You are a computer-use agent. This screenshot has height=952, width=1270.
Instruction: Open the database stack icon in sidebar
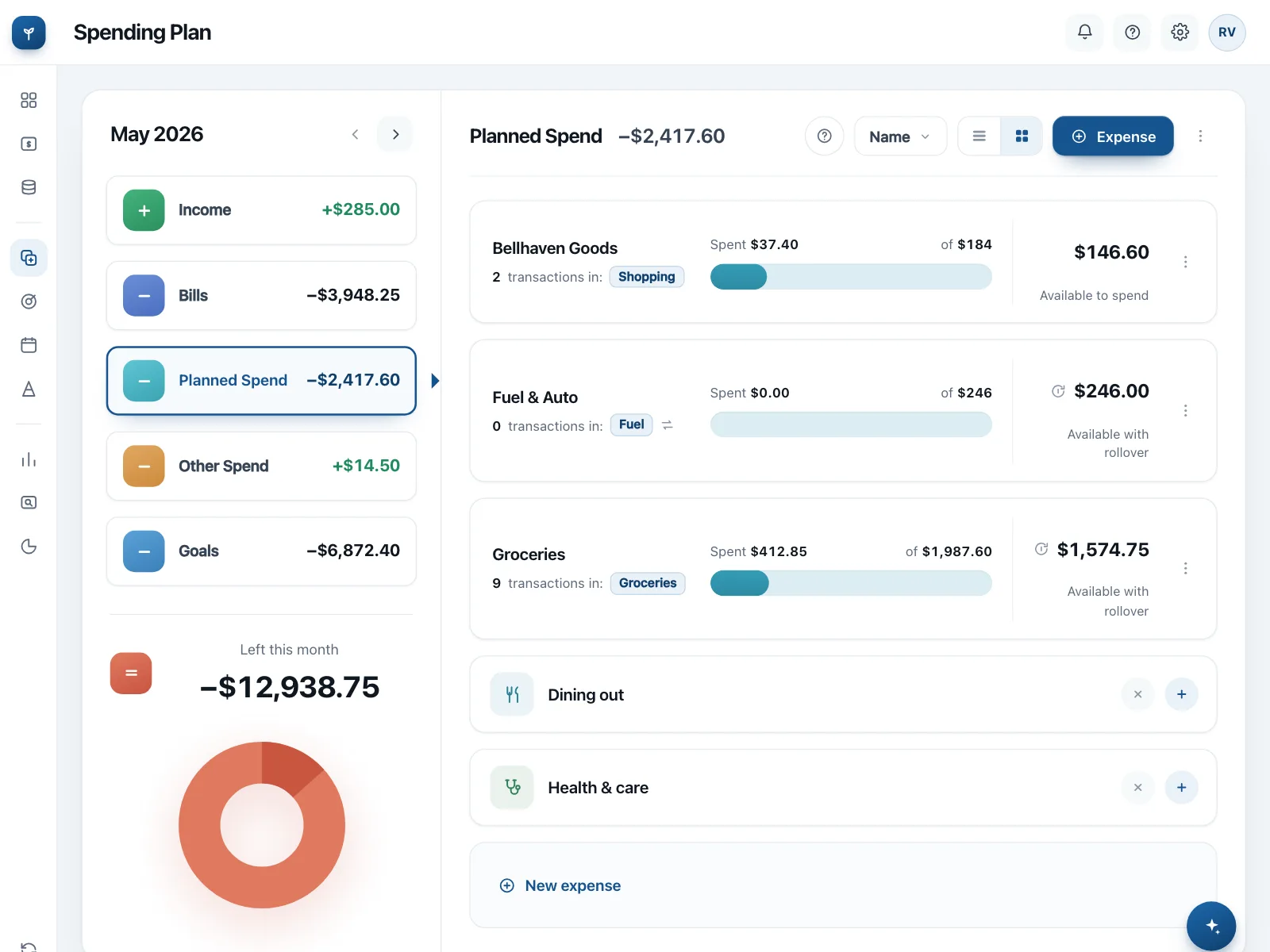(29, 187)
